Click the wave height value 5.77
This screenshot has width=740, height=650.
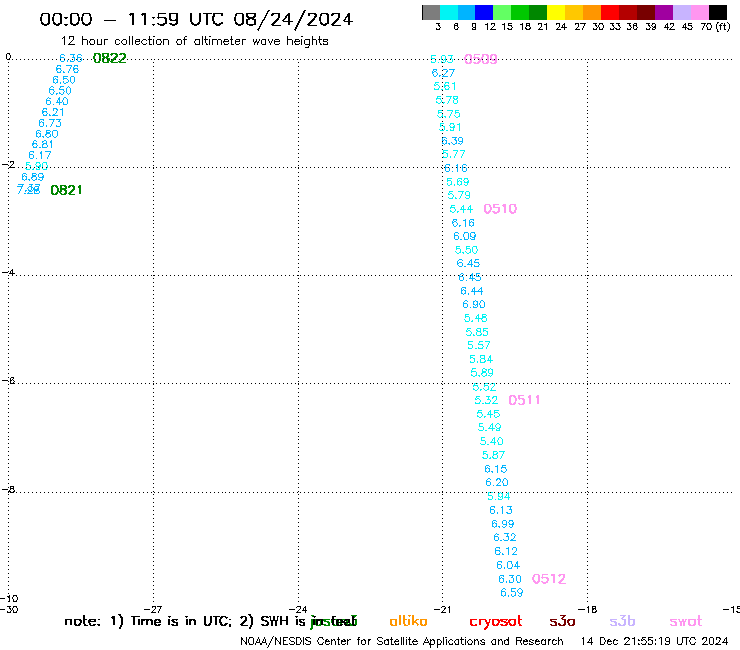454,154
